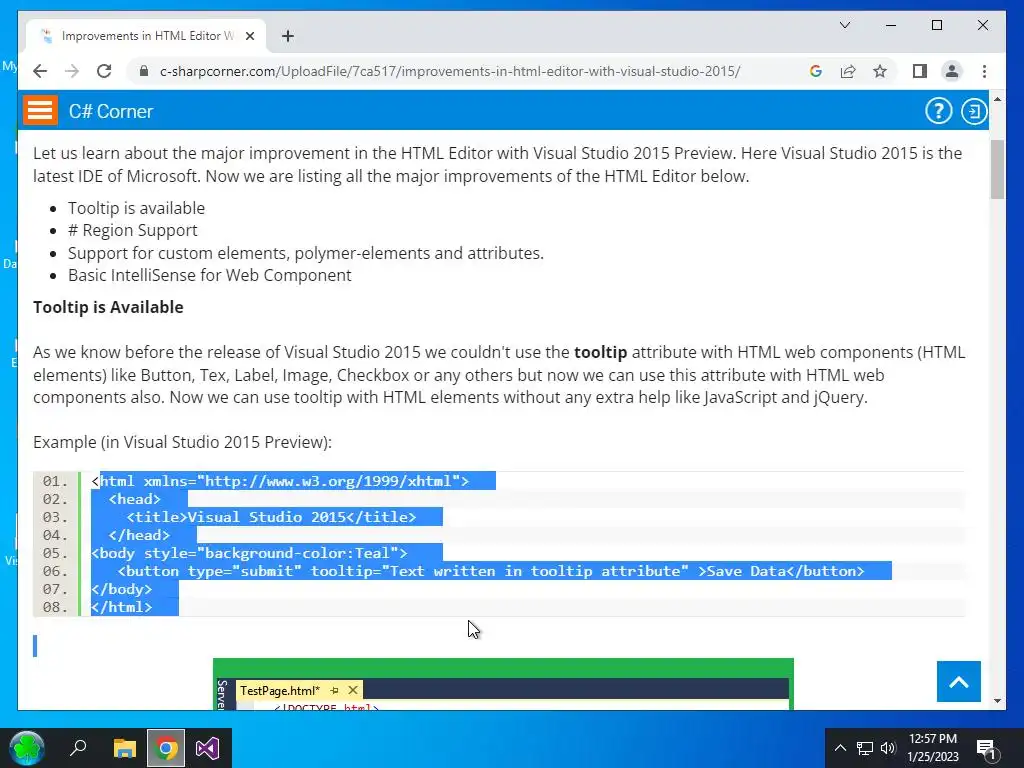Click the C# Corner site title

tap(111, 112)
